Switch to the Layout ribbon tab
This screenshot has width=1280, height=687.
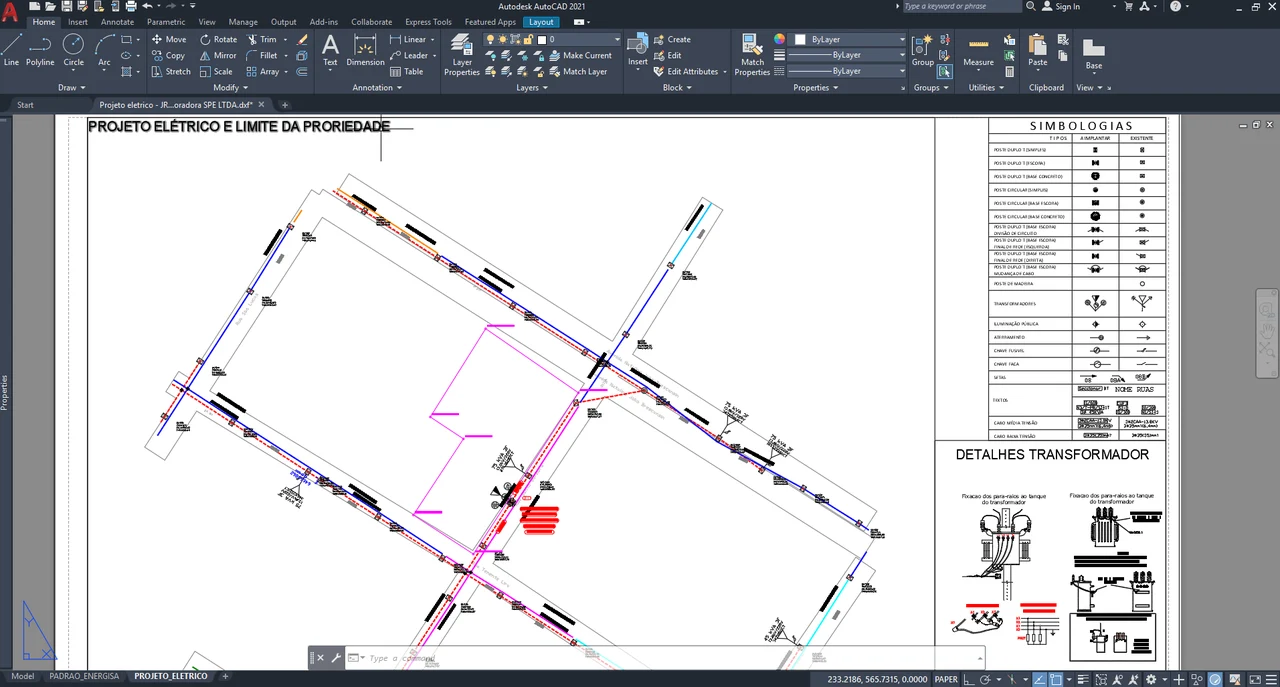[541, 22]
